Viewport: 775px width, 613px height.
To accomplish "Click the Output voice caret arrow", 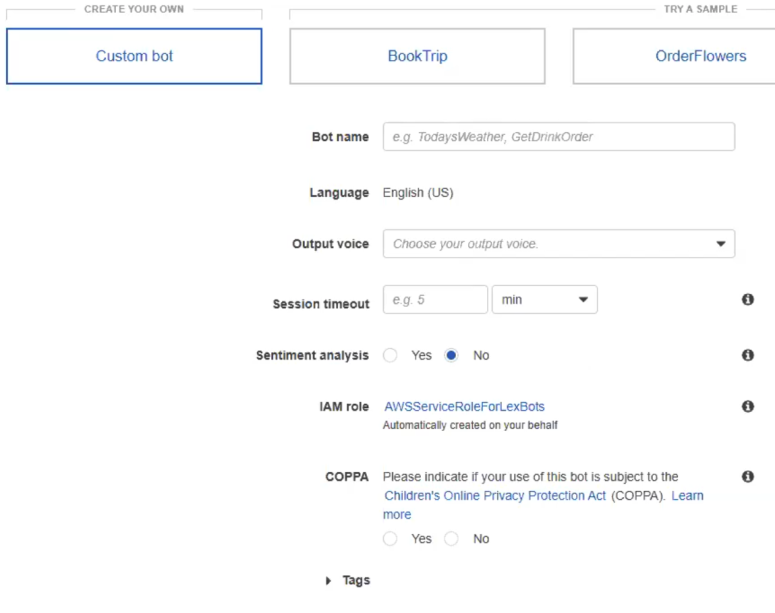I will tap(720, 244).
